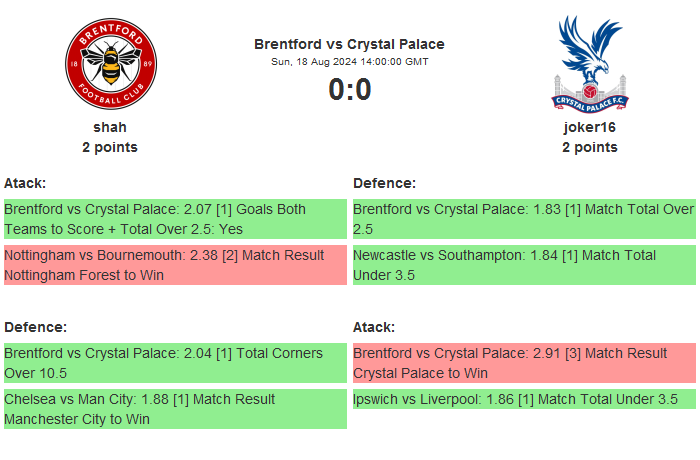Viewport: 700px width, 460px height.
Task: Click joker16's Defence section heading
Action: click(384, 183)
